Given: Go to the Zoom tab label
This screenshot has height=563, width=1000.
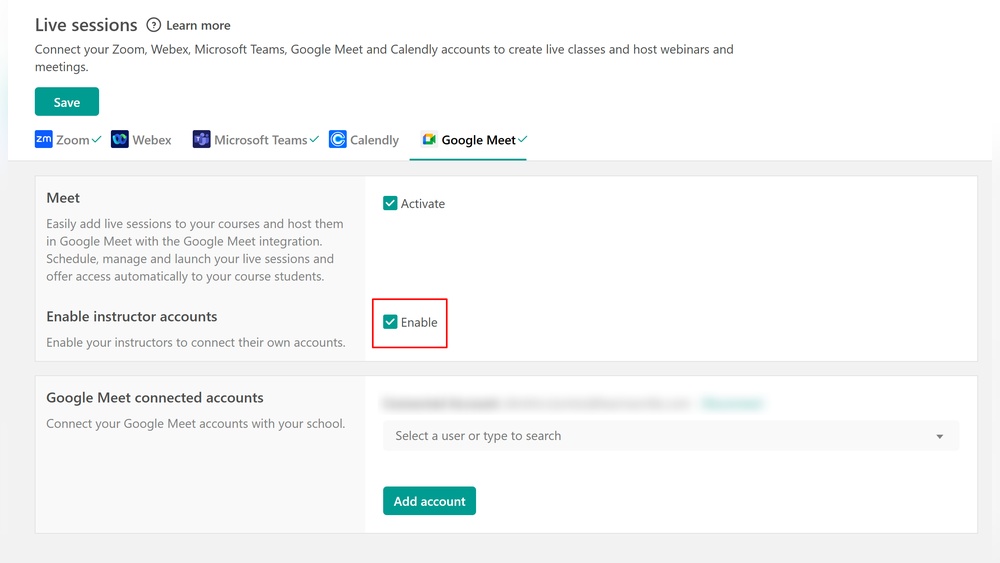Looking at the screenshot, I should click(x=72, y=140).
